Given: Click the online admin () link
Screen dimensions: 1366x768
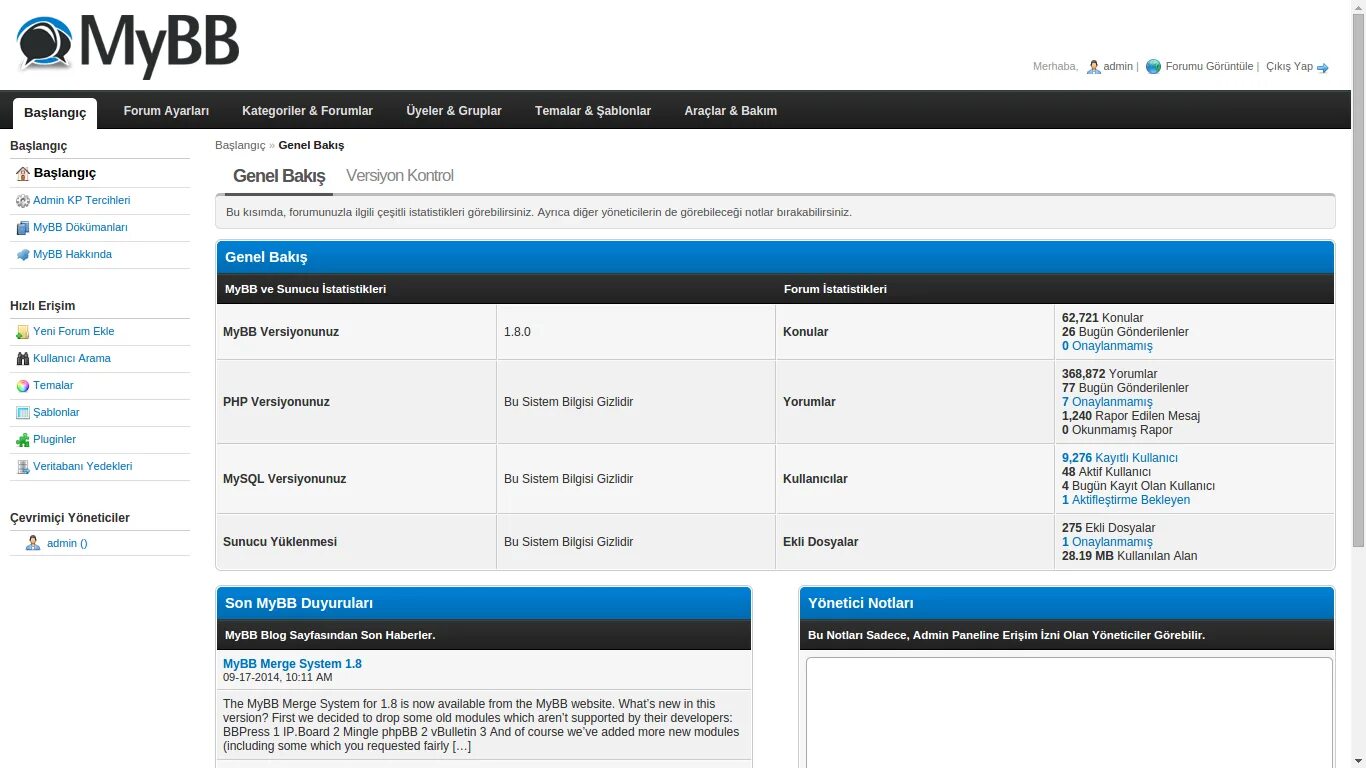Looking at the screenshot, I should (x=67, y=543).
